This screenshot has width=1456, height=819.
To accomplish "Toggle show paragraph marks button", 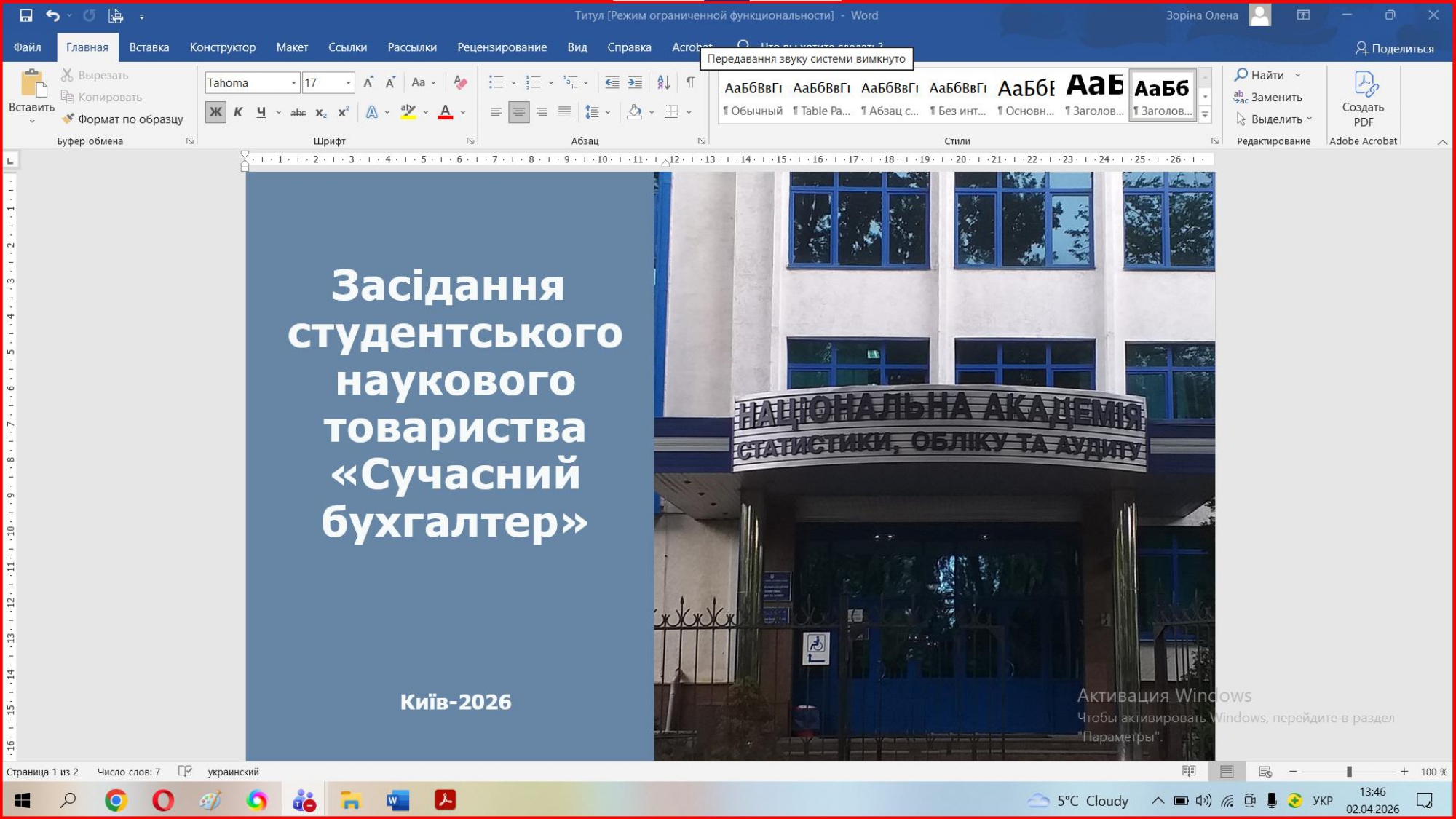I will pos(689,82).
